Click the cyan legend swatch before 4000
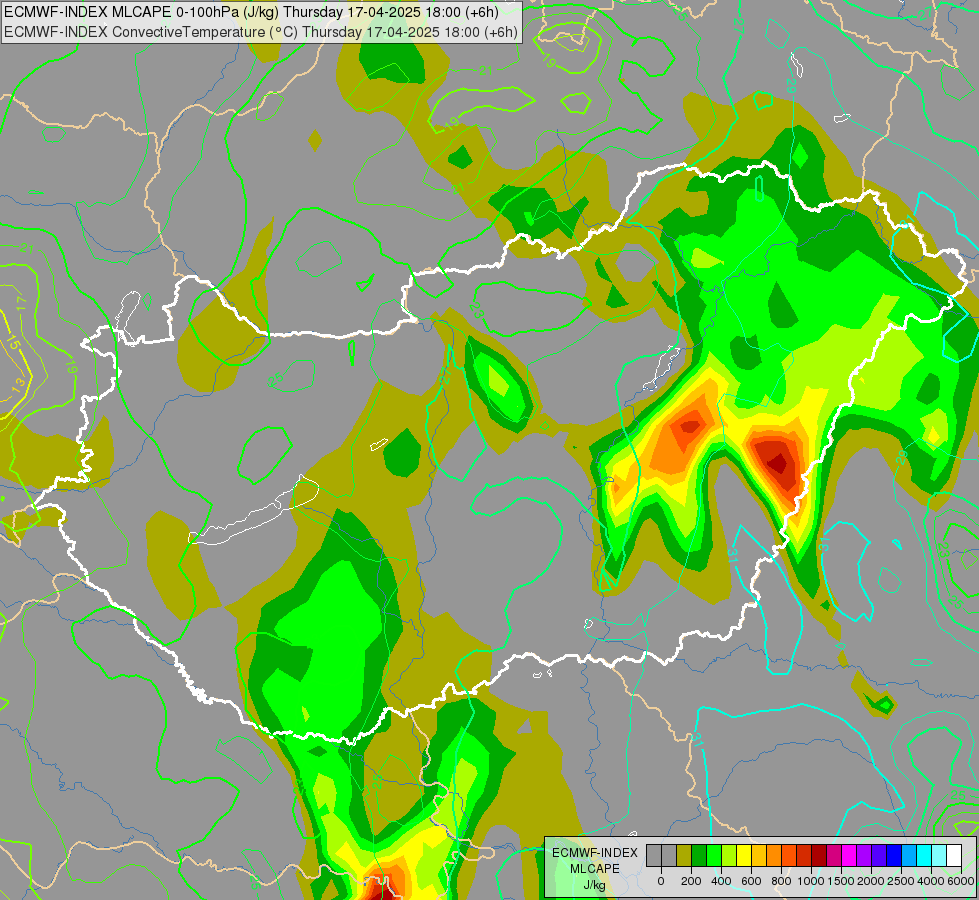 925,856
